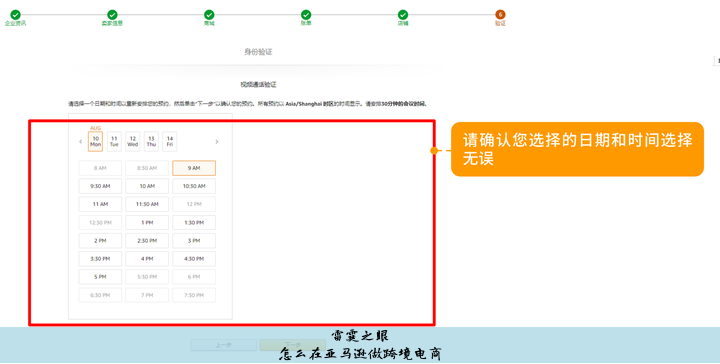Screen dimensions: 720x364
Task: Schedule the 4:30 PM time slot
Action: (x=194, y=259)
